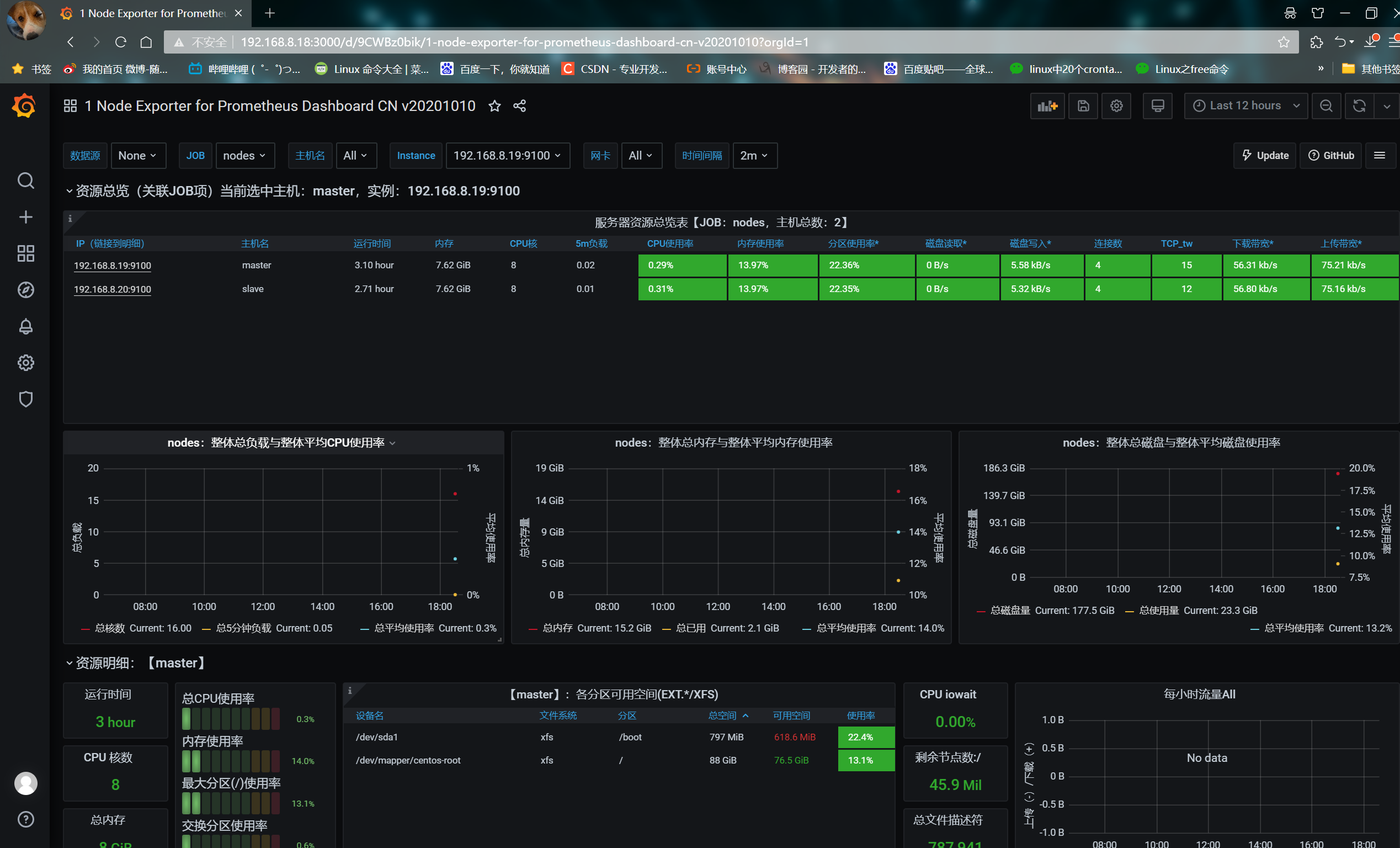This screenshot has height=848, width=1400.
Task: Open the CPU load panel title menu
Action: [x=281, y=443]
